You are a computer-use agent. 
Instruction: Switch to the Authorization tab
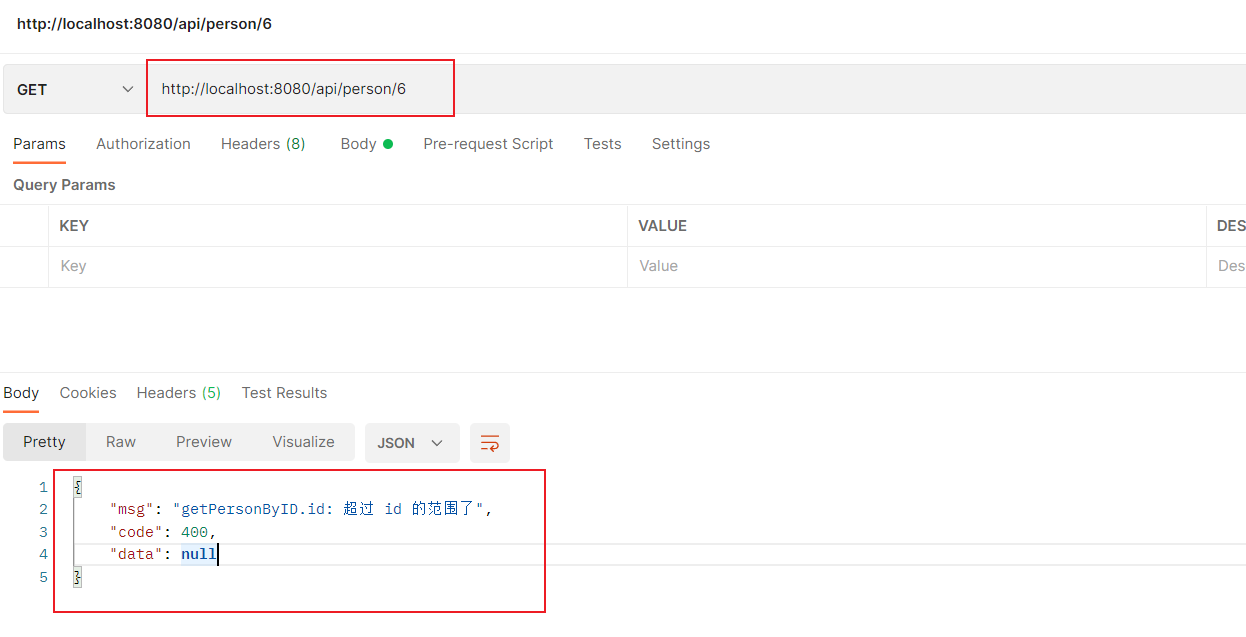[x=143, y=144]
